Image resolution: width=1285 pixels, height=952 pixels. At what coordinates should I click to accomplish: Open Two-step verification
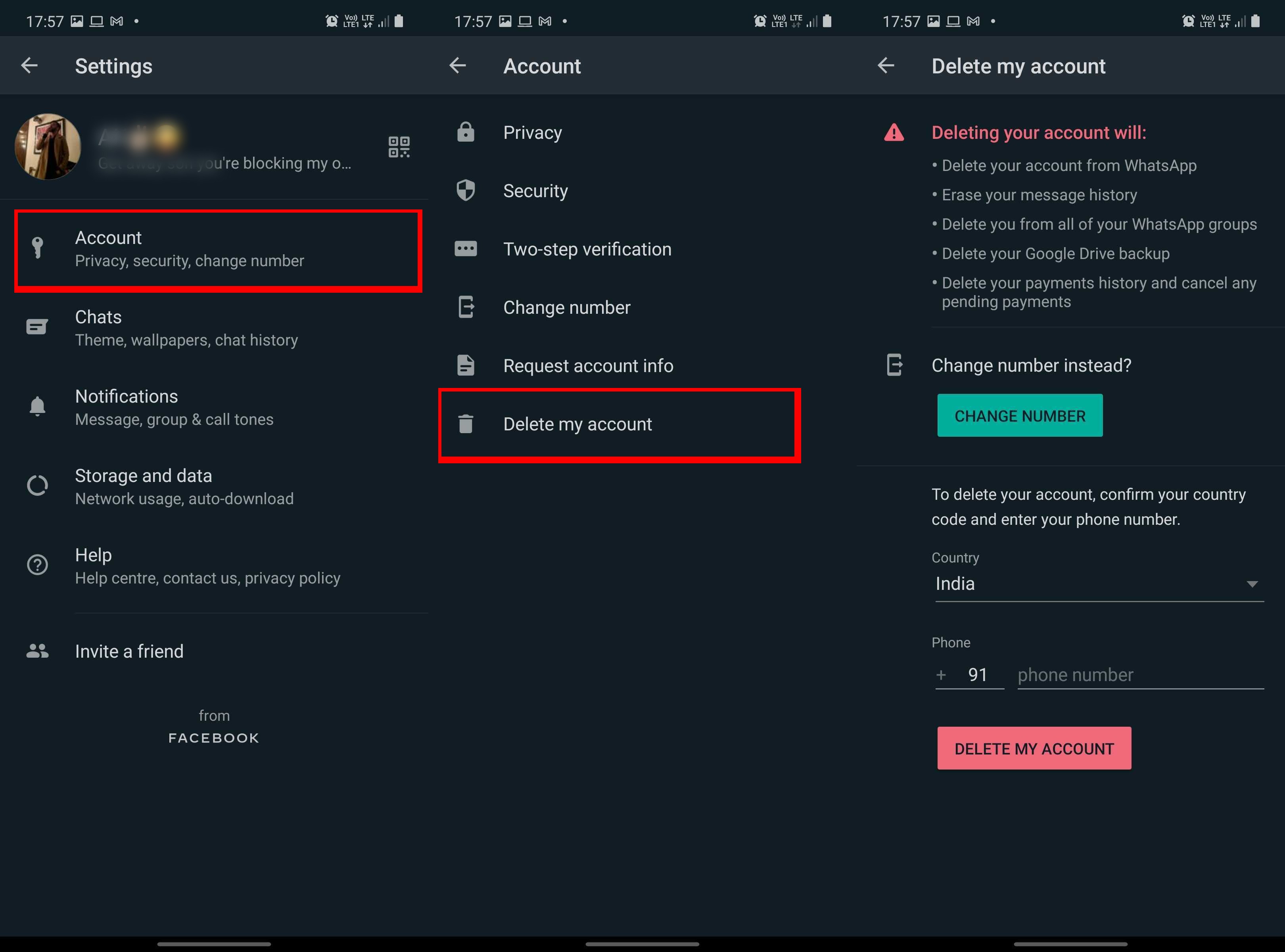click(x=642, y=248)
